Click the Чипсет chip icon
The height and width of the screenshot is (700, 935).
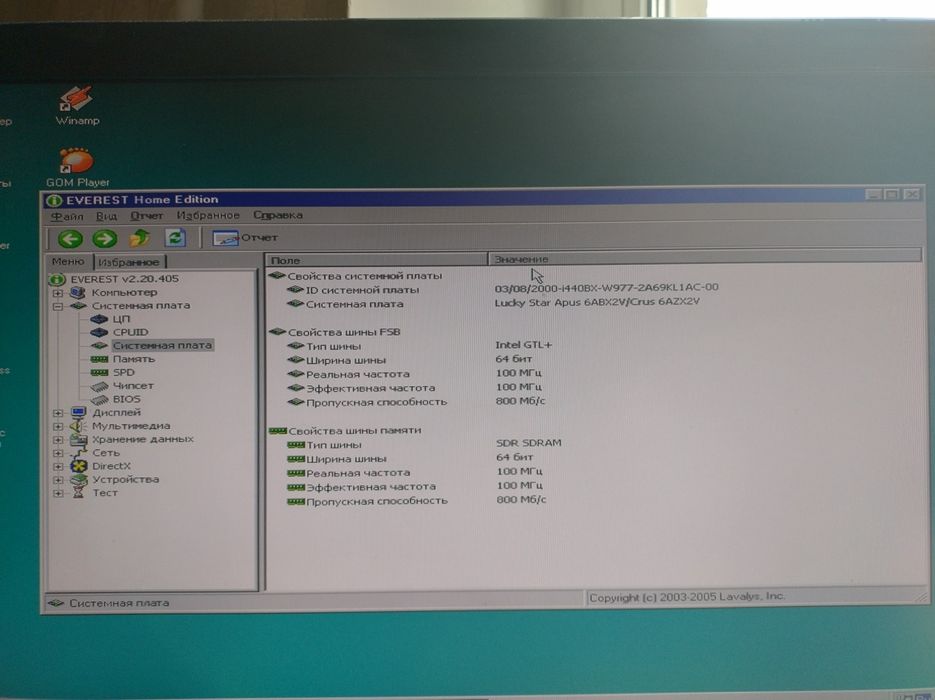tap(99, 386)
